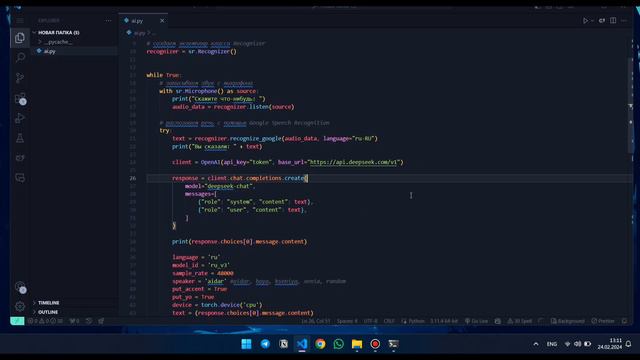Start Go Live server from status bar
The height and width of the screenshot is (360, 640).
476,321
